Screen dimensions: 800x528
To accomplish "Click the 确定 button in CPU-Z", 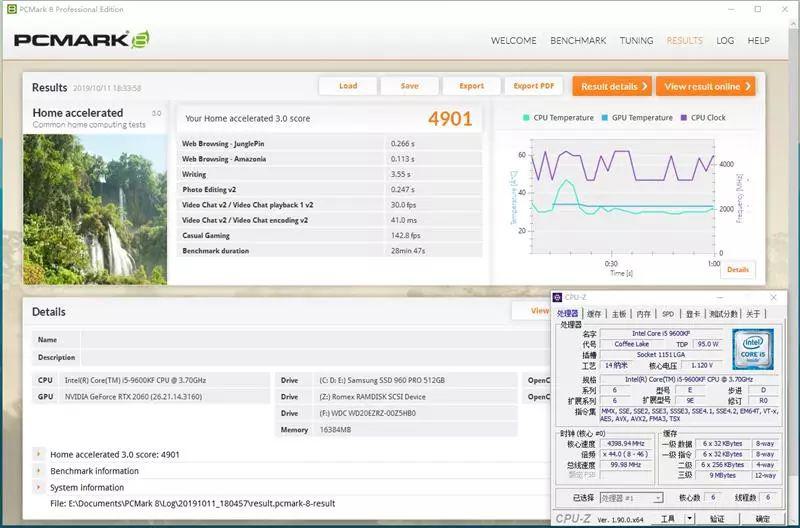I will [763, 518].
